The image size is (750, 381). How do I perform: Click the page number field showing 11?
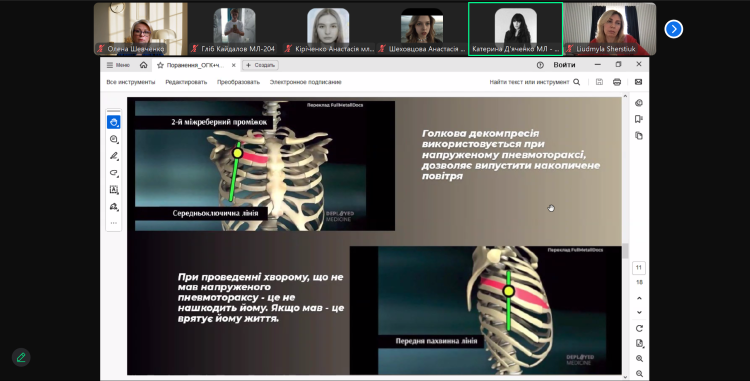(x=639, y=268)
